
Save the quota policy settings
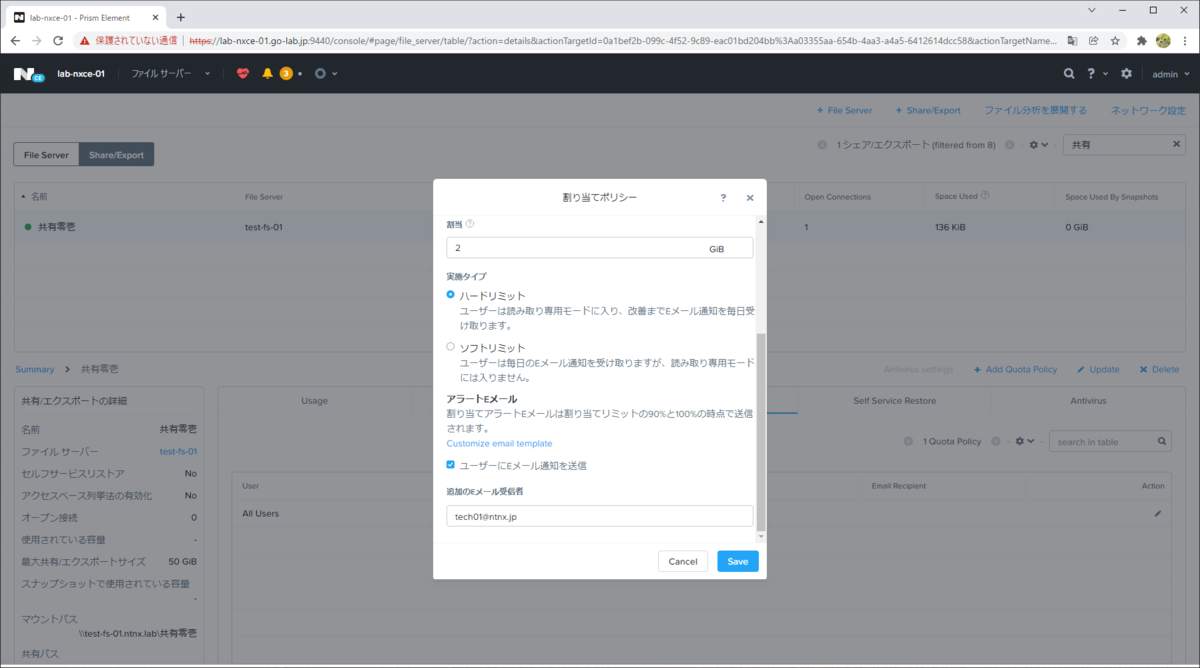tap(737, 561)
